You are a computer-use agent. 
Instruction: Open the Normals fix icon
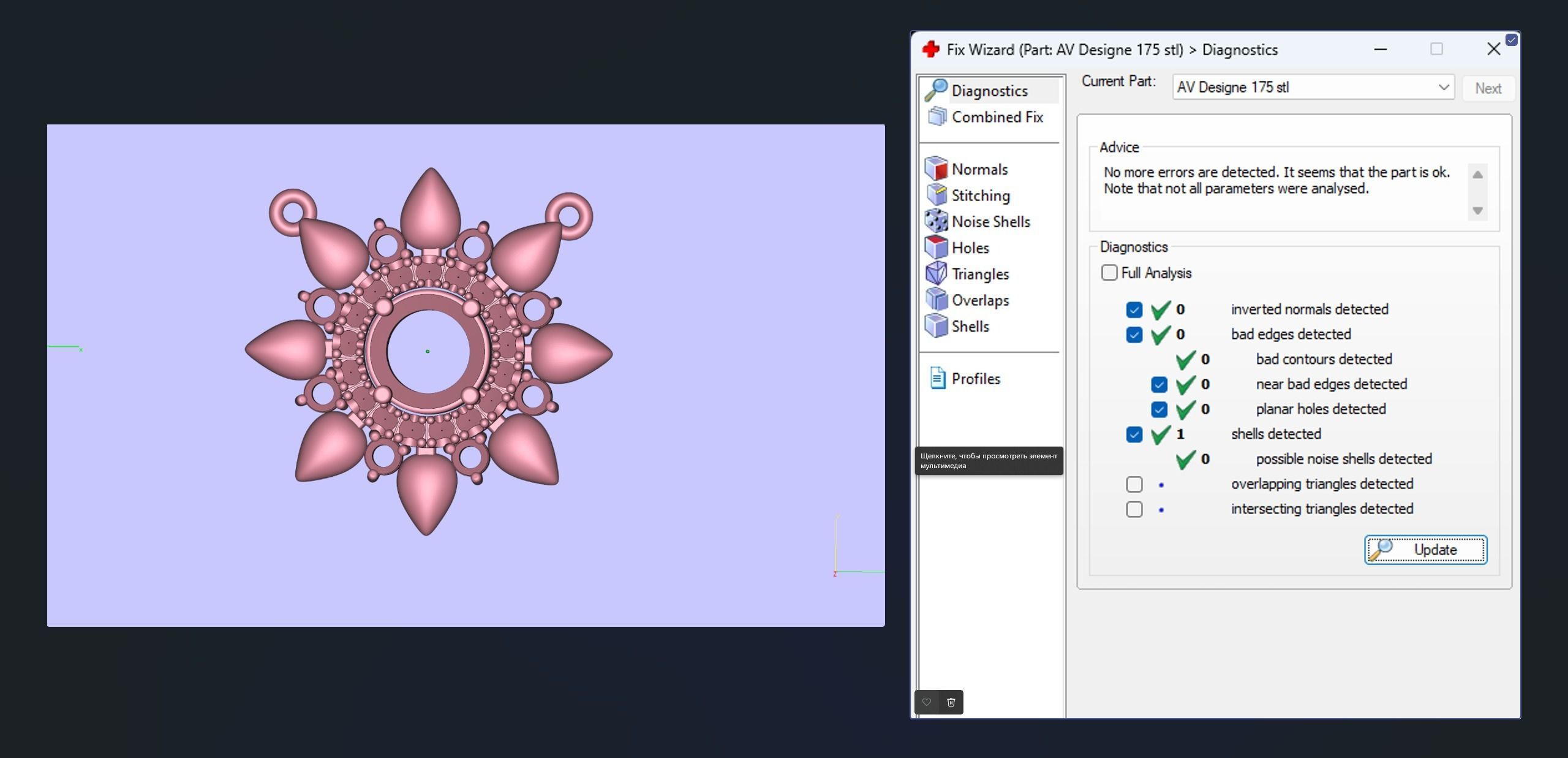click(x=936, y=169)
